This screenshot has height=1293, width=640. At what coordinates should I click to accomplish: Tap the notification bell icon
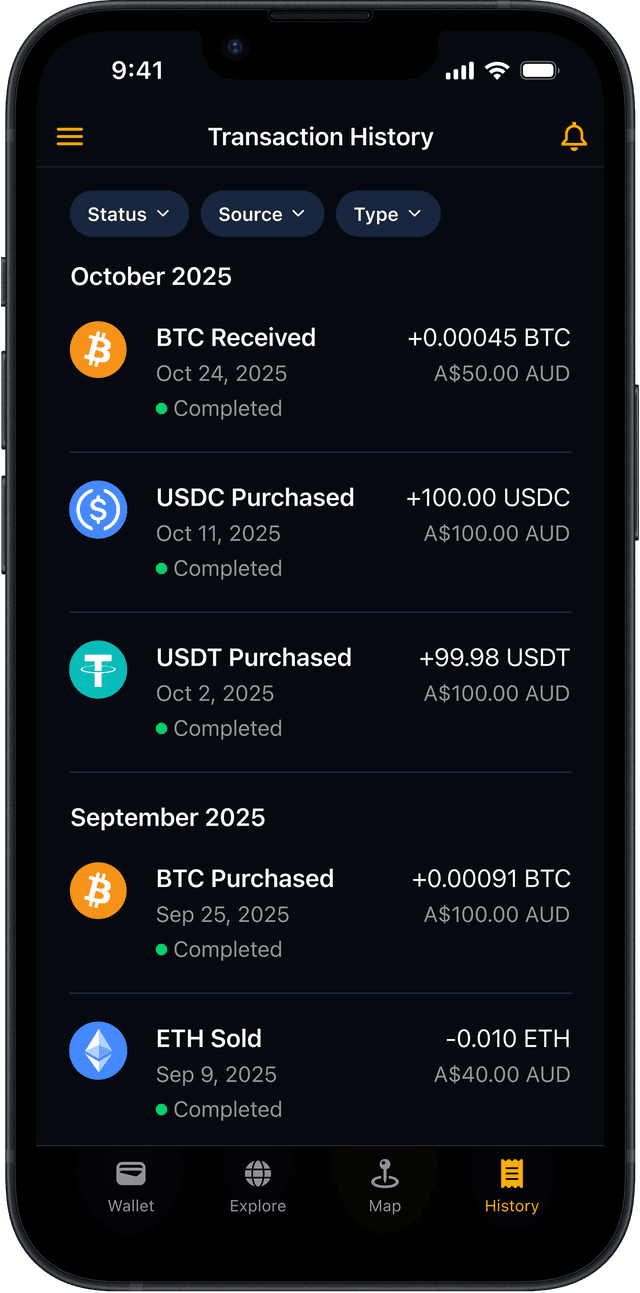[574, 137]
